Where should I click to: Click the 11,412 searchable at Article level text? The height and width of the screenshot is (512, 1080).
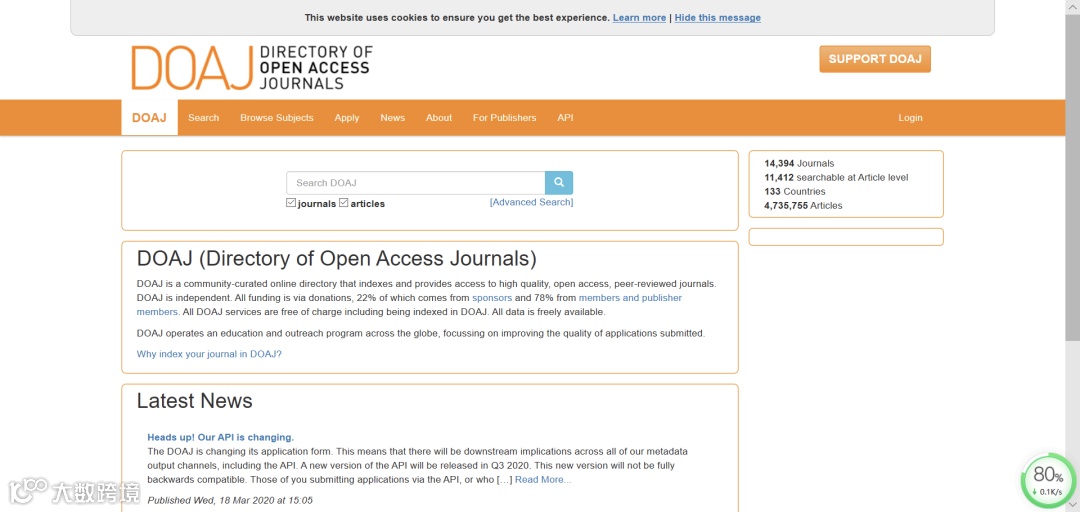point(836,177)
